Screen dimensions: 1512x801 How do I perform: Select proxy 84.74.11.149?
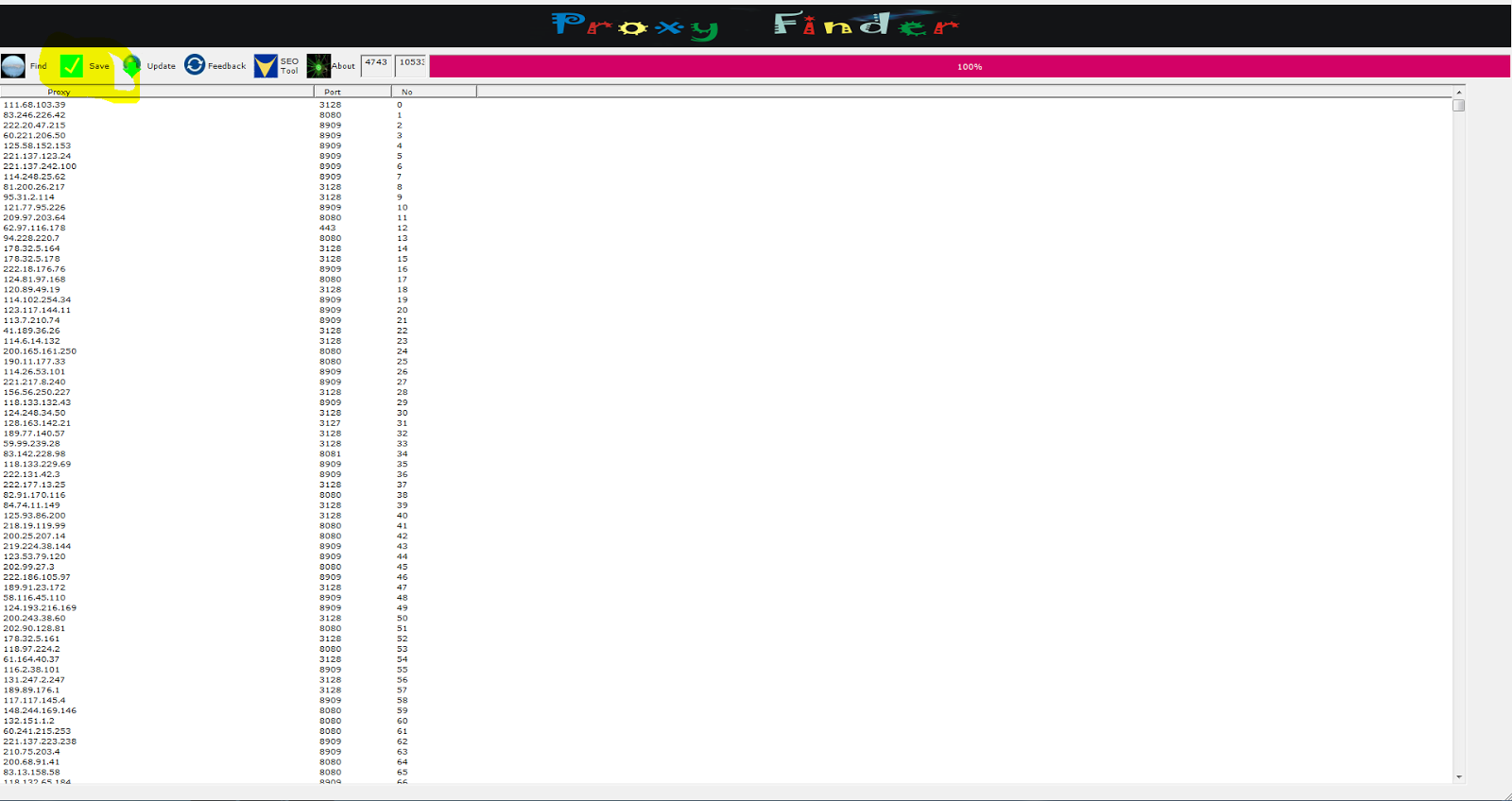(x=31, y=505)
